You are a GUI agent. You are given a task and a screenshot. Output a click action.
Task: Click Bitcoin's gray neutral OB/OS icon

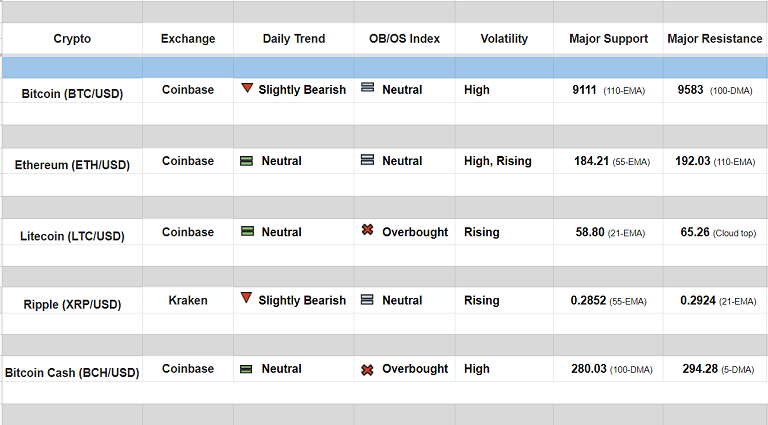(367, 88)
